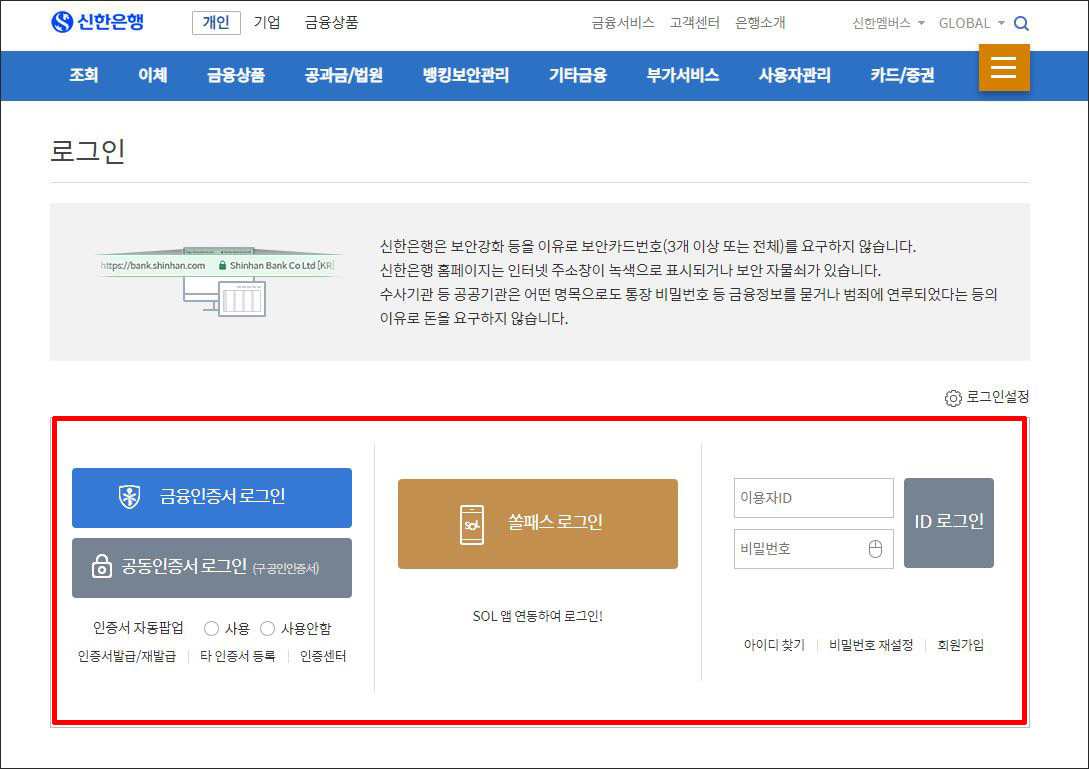Click the 인증서발급/재발급 link
The image size is (1089, 769).
pos(126,656)
